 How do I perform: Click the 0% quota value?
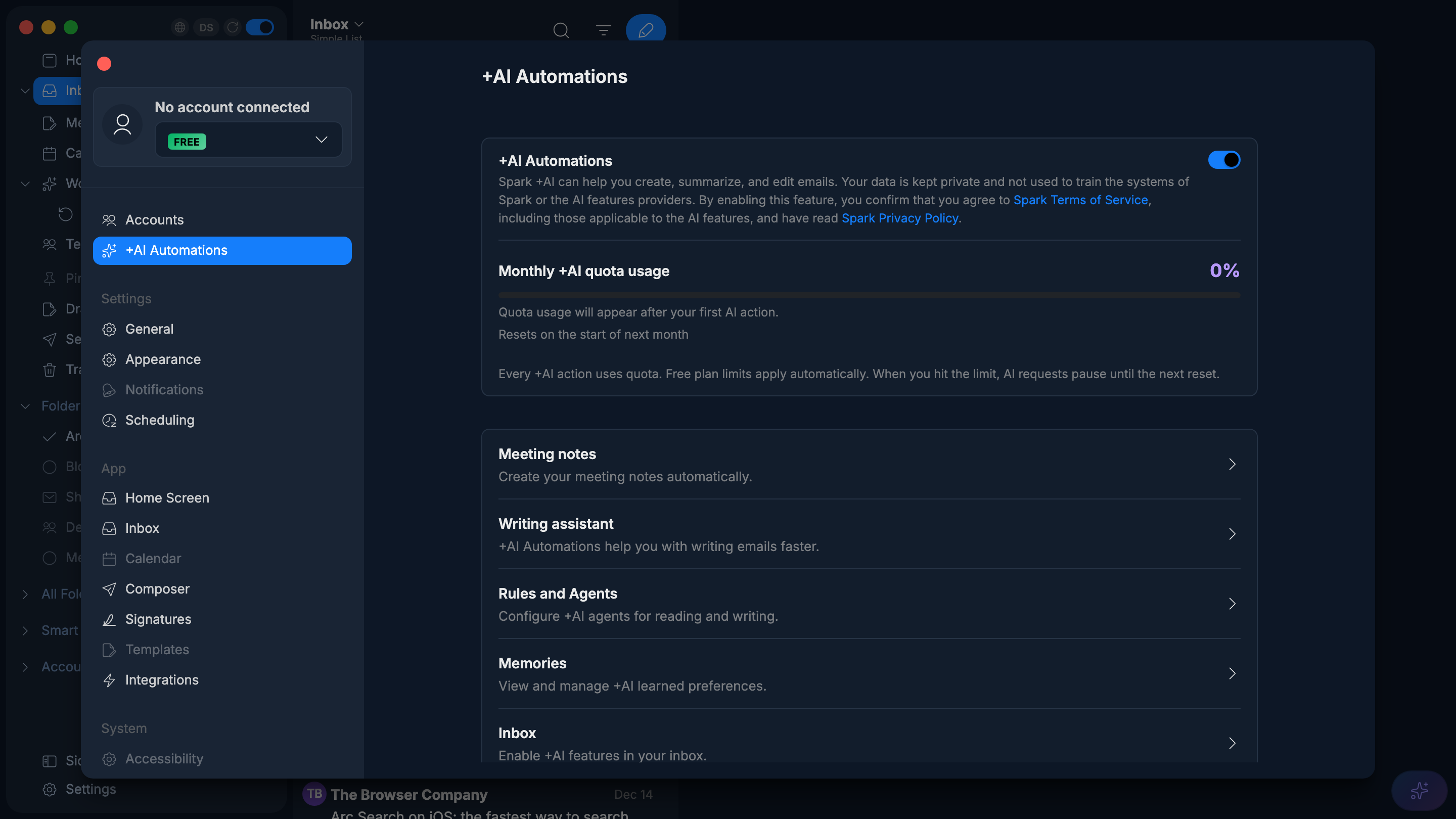pos(1224,270)
